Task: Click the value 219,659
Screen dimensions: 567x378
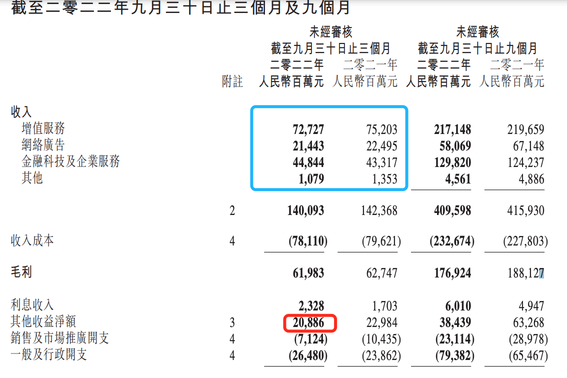Action: coord(526,129)
